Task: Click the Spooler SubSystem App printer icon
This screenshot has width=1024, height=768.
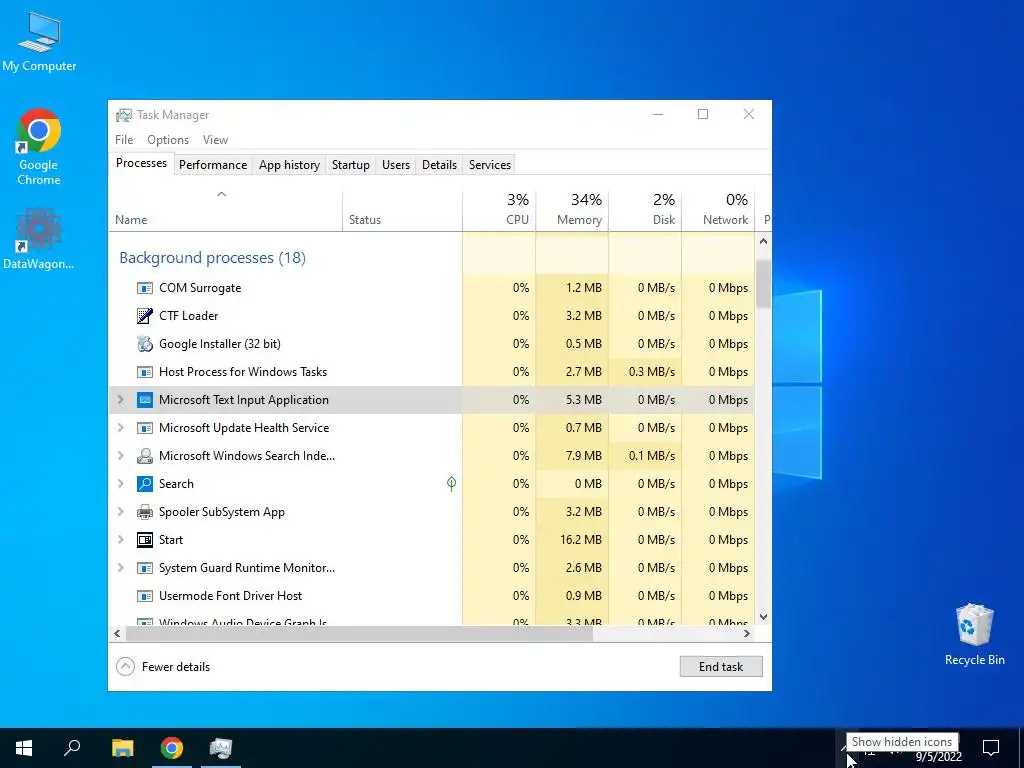Action: pos(144,512)
